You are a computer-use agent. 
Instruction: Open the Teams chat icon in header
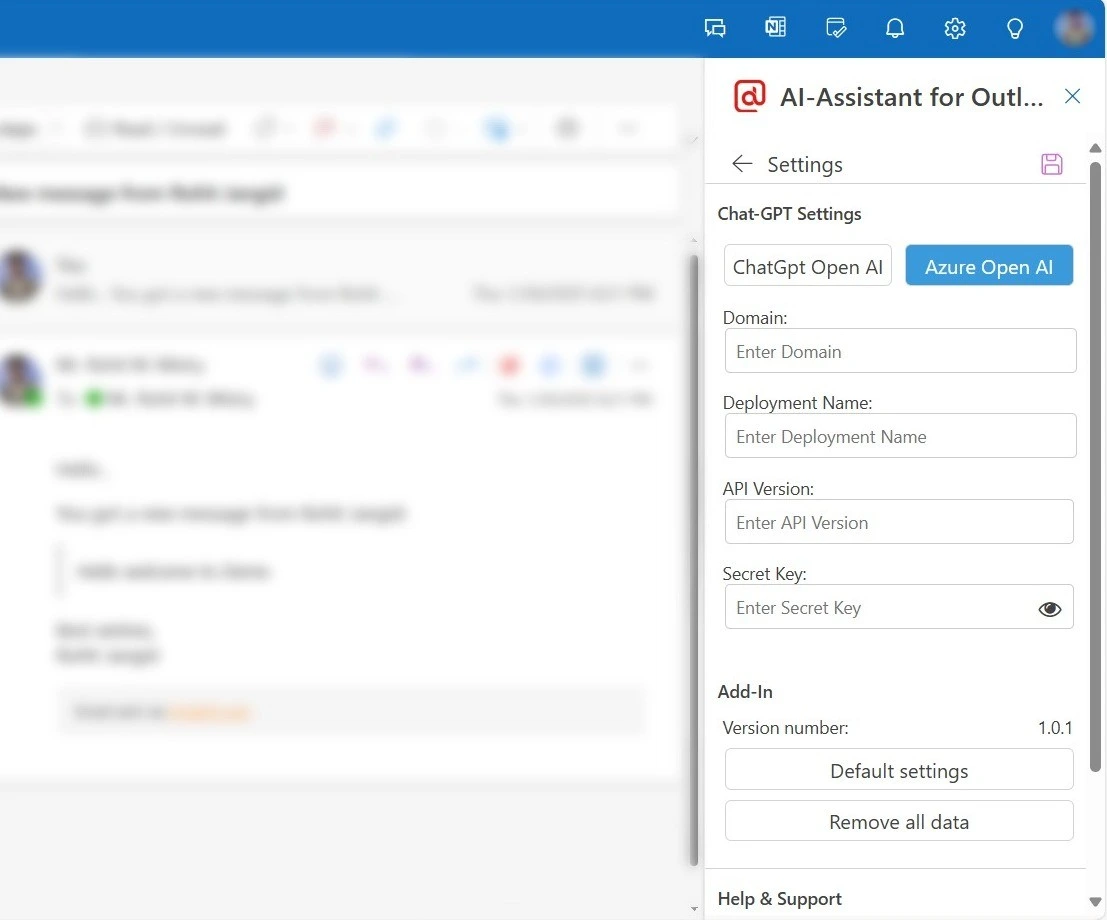[715, 28]
